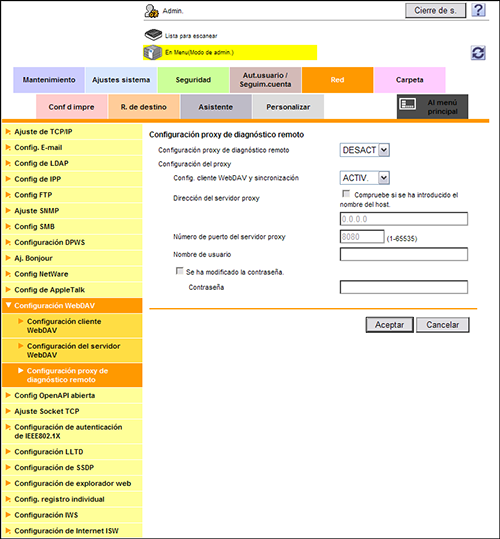Toggle the host name check checkbox
Screen dimensions: 500x539
click(x=346, y=194)
